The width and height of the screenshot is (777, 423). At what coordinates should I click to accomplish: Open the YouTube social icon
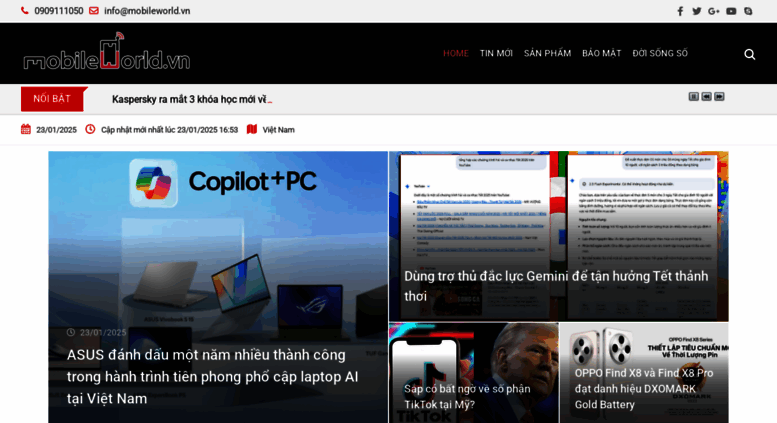click(x=731, y=11)
